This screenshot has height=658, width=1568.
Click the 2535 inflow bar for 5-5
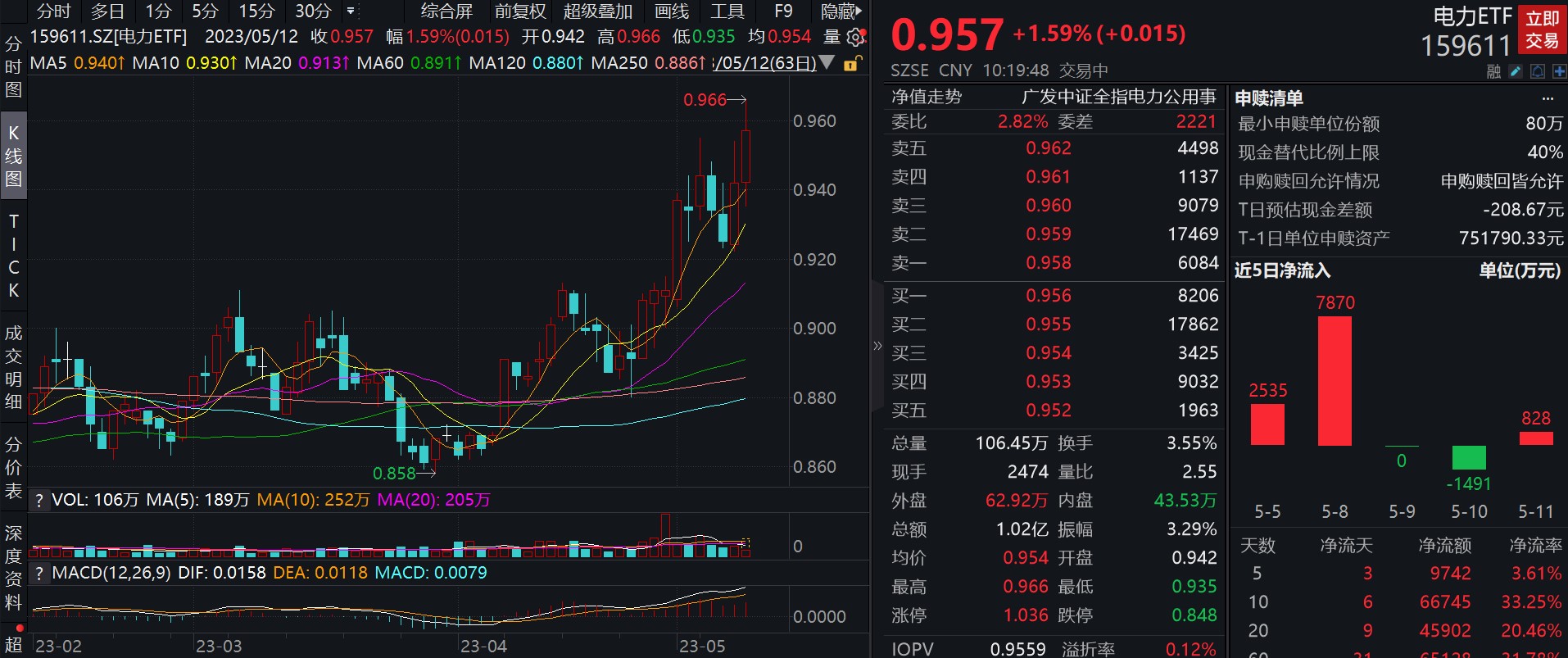[x=1267, y=424]
